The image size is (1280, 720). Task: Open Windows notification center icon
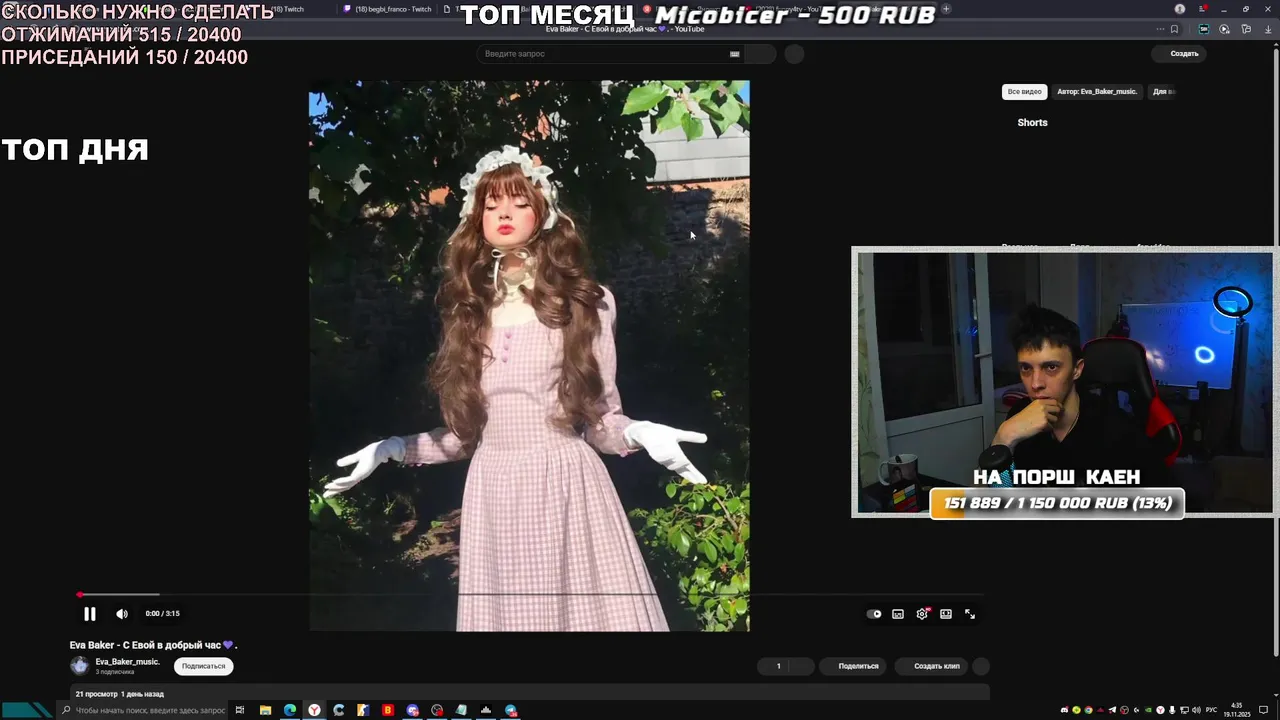tap(1263, 710)
